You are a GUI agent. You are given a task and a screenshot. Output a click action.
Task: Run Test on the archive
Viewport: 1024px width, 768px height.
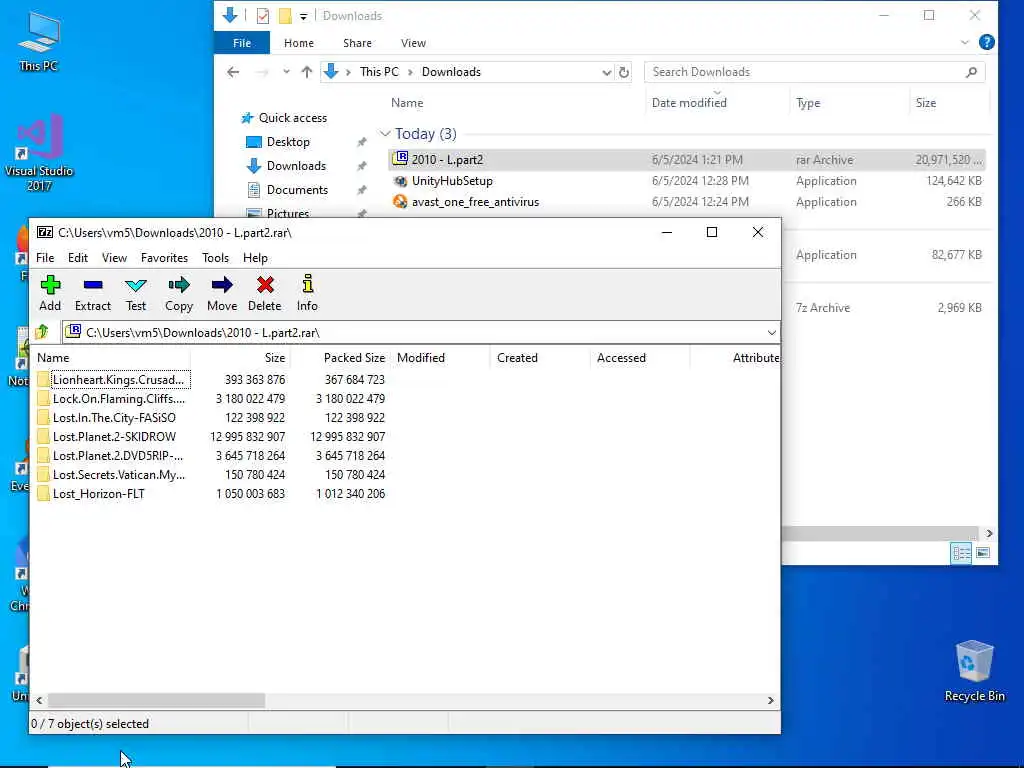tap(136, 293)
